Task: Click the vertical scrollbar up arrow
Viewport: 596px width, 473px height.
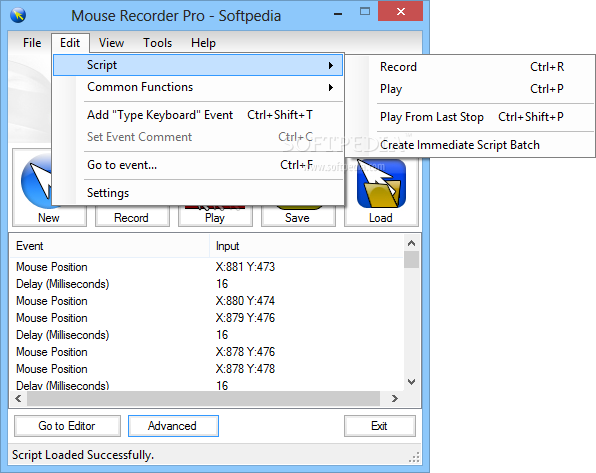Action: pyautogui.click(x=411, y=243)
